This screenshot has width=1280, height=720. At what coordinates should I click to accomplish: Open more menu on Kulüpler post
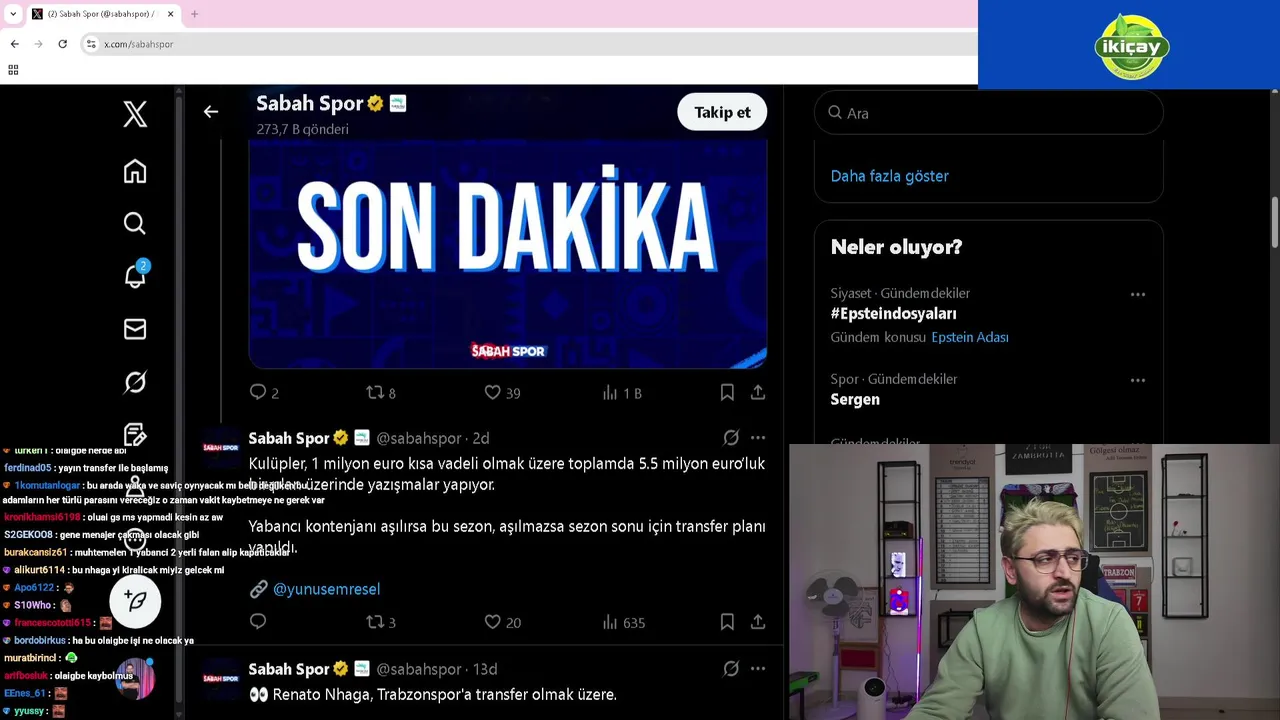[758, 438]
